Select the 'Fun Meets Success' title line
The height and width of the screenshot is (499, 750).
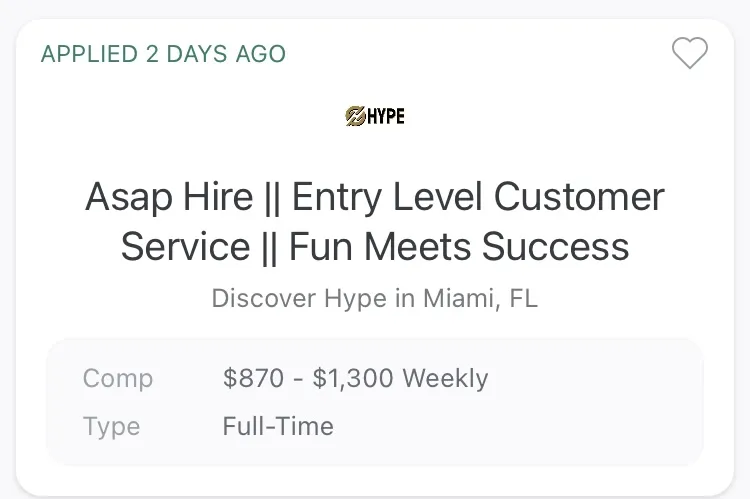pos(459,246)
